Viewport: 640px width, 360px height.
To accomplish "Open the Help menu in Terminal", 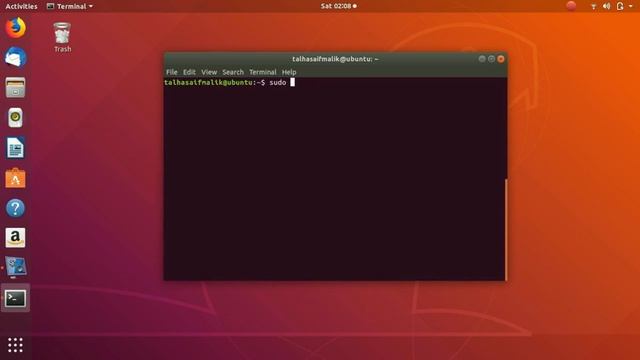I will (x=289, y=72).
